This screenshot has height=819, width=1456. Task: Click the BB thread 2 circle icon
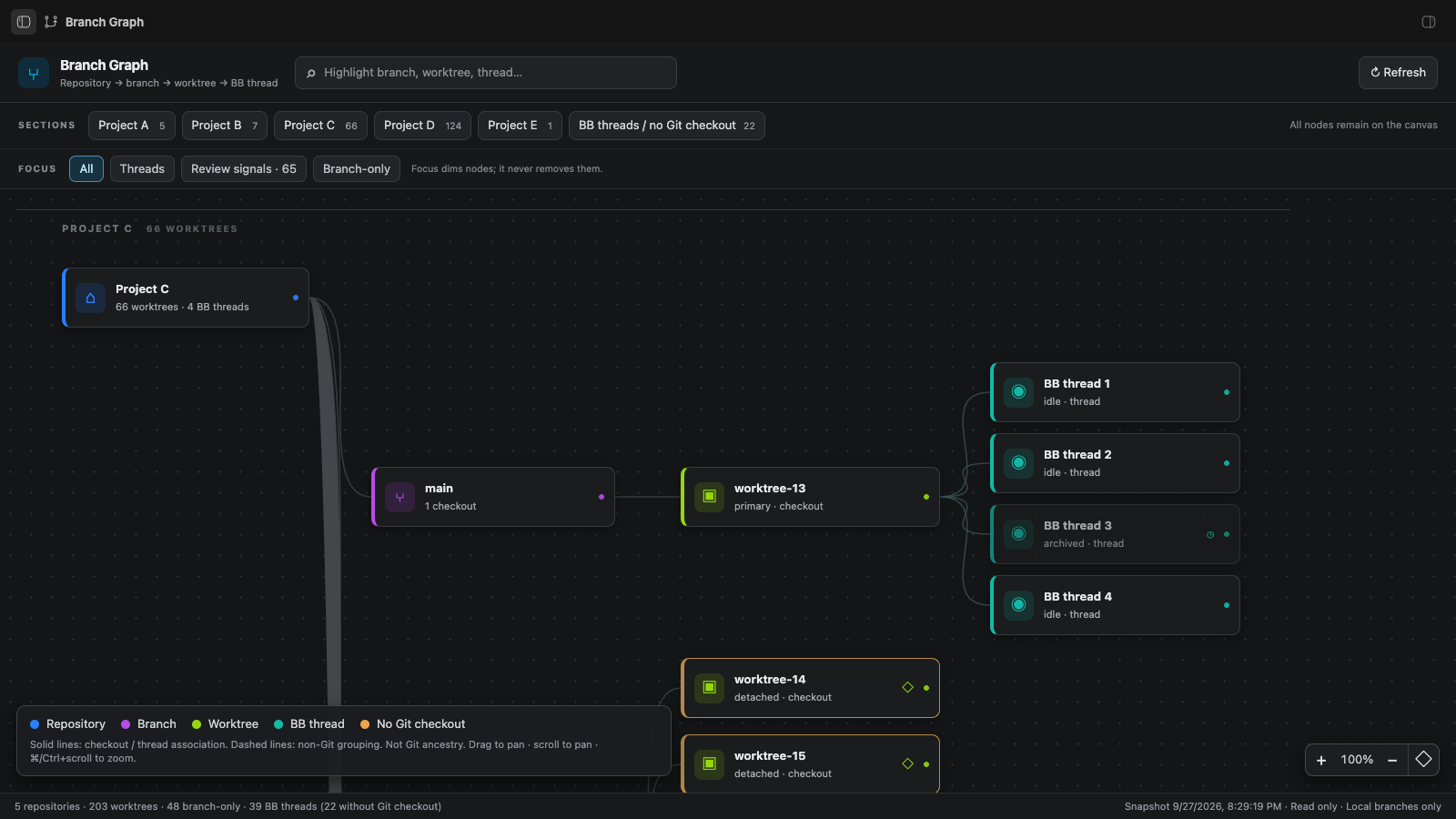coord(1018,463)
